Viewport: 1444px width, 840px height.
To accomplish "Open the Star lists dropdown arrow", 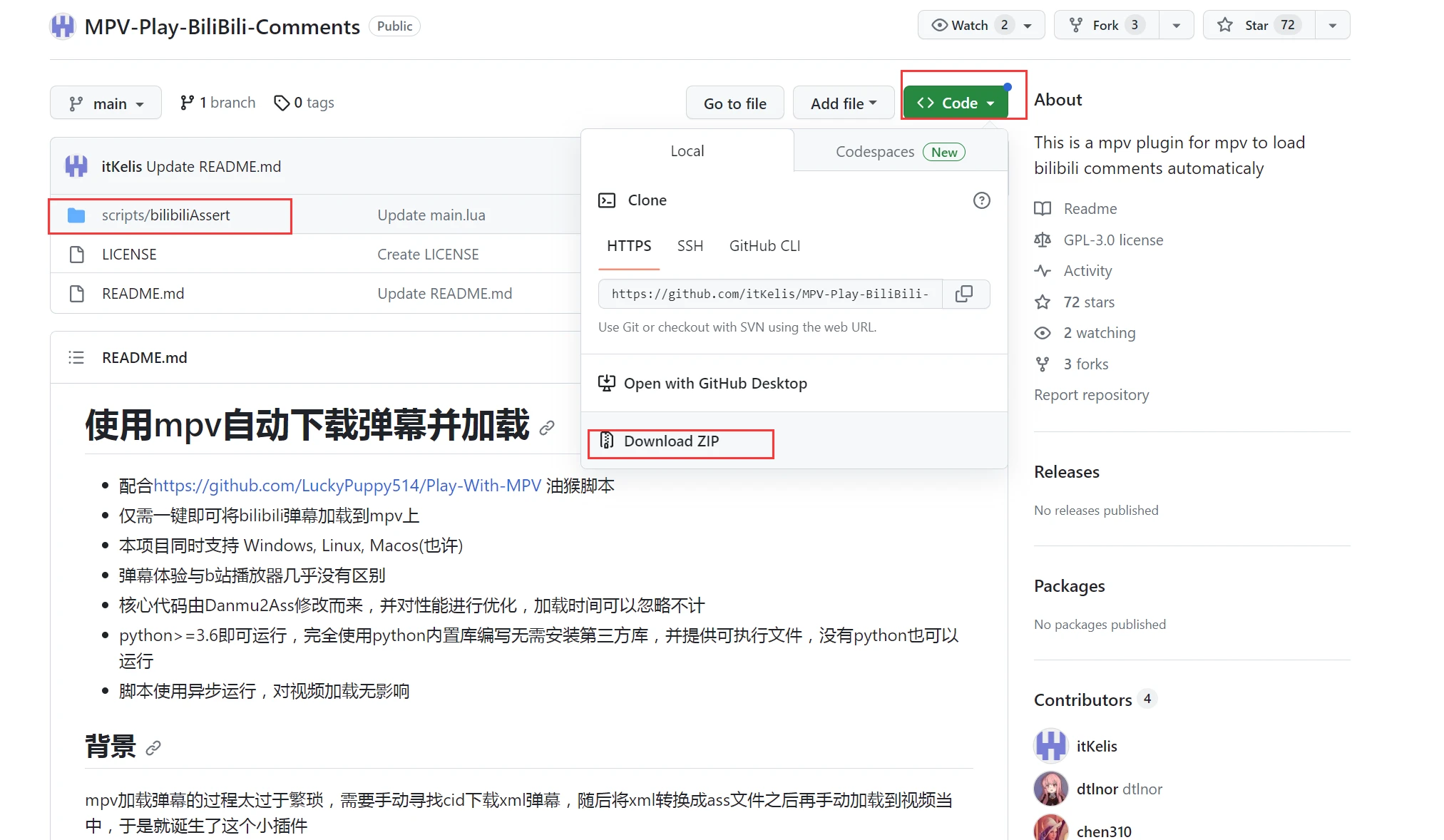I will click(1332, 26).
